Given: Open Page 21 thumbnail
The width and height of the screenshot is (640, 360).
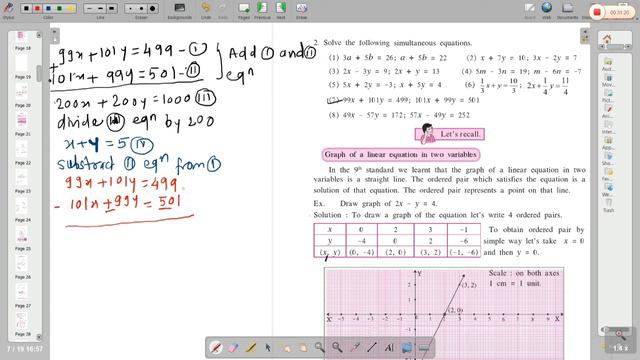Looking at the screenshot, I should pyautogui.click(x=22, y=123).
